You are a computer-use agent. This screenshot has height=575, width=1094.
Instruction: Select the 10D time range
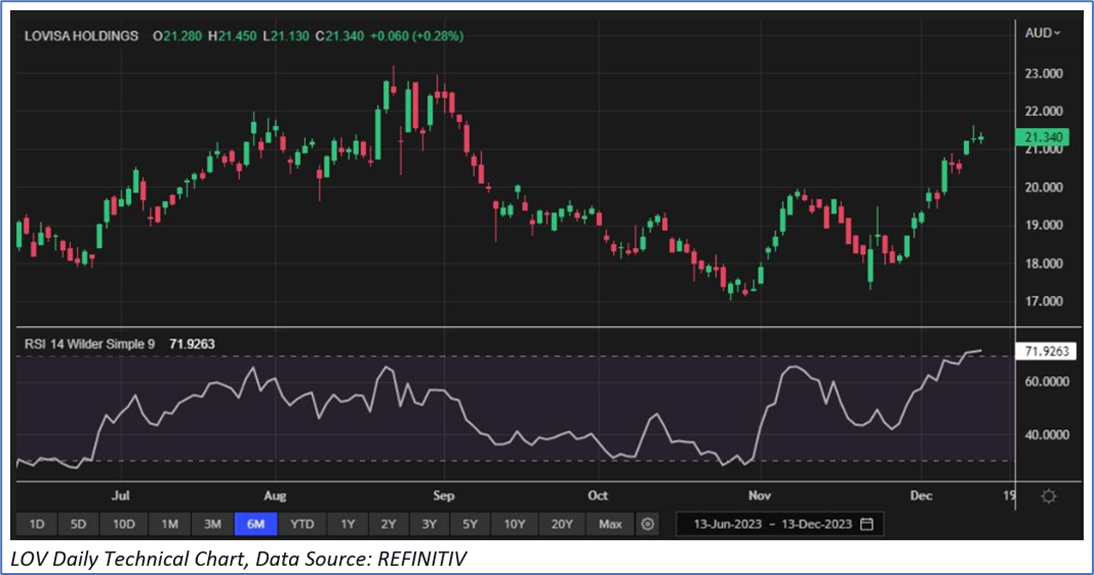pyautogui.click(x=123, y=524)
